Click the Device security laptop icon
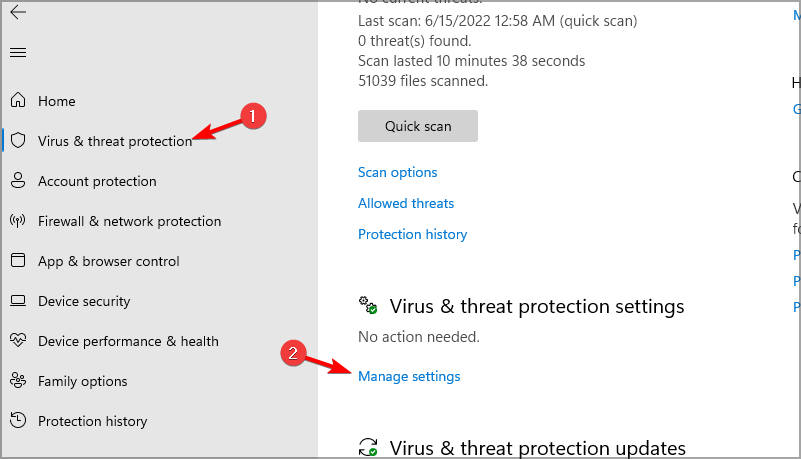 pyautogui.click(x=18, y=301)
